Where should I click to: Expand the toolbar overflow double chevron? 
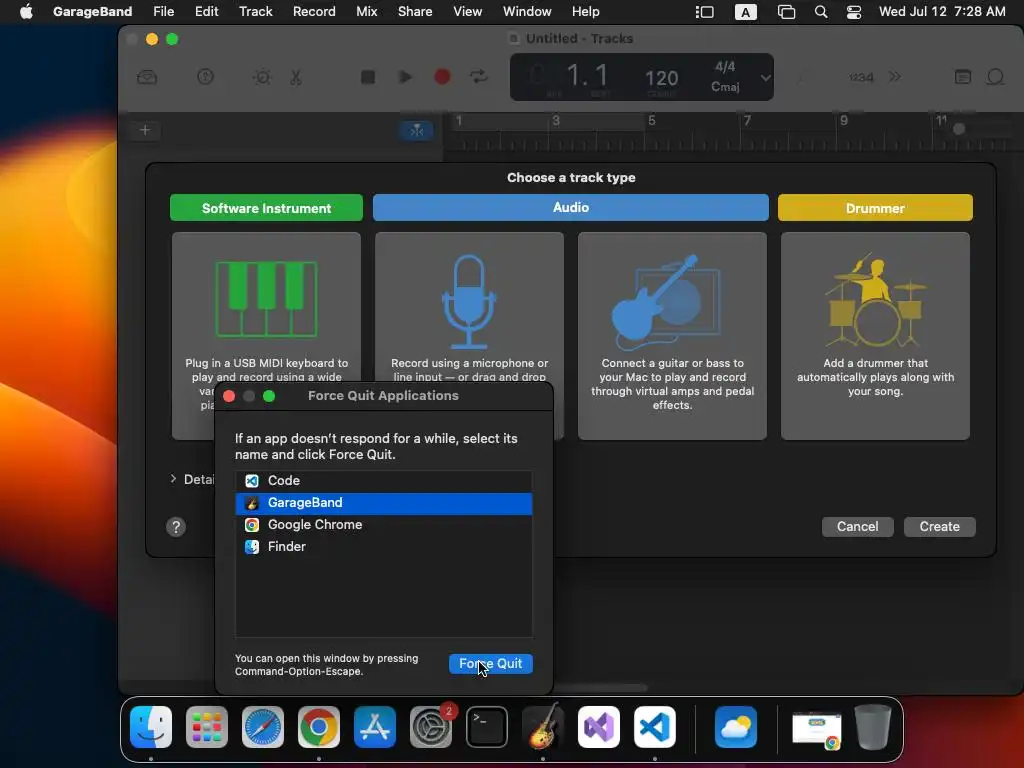coord(895,77)
